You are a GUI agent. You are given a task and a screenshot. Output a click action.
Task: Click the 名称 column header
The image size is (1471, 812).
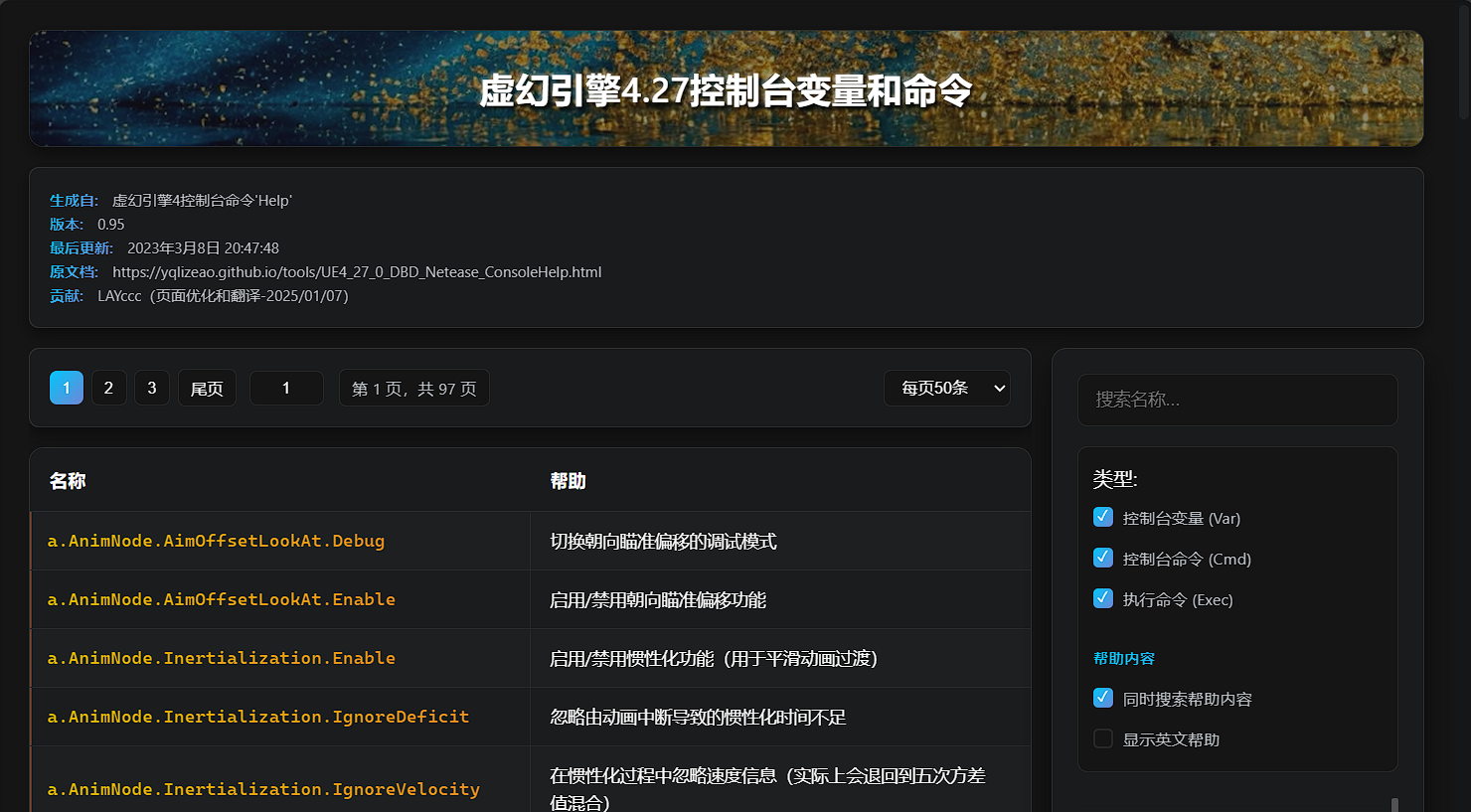pos(67,480)
